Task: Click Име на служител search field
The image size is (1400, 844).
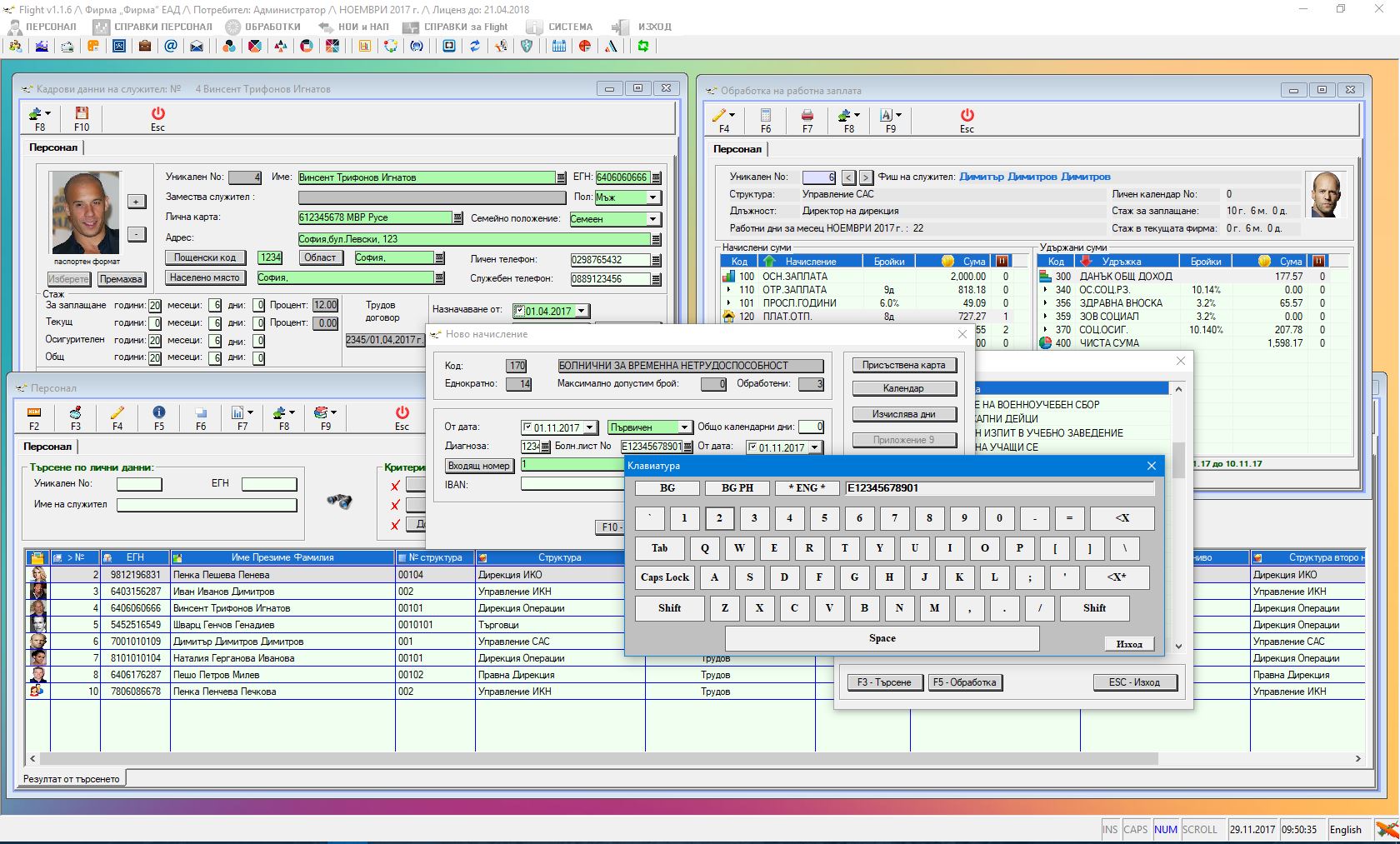Action: point(207,505)
